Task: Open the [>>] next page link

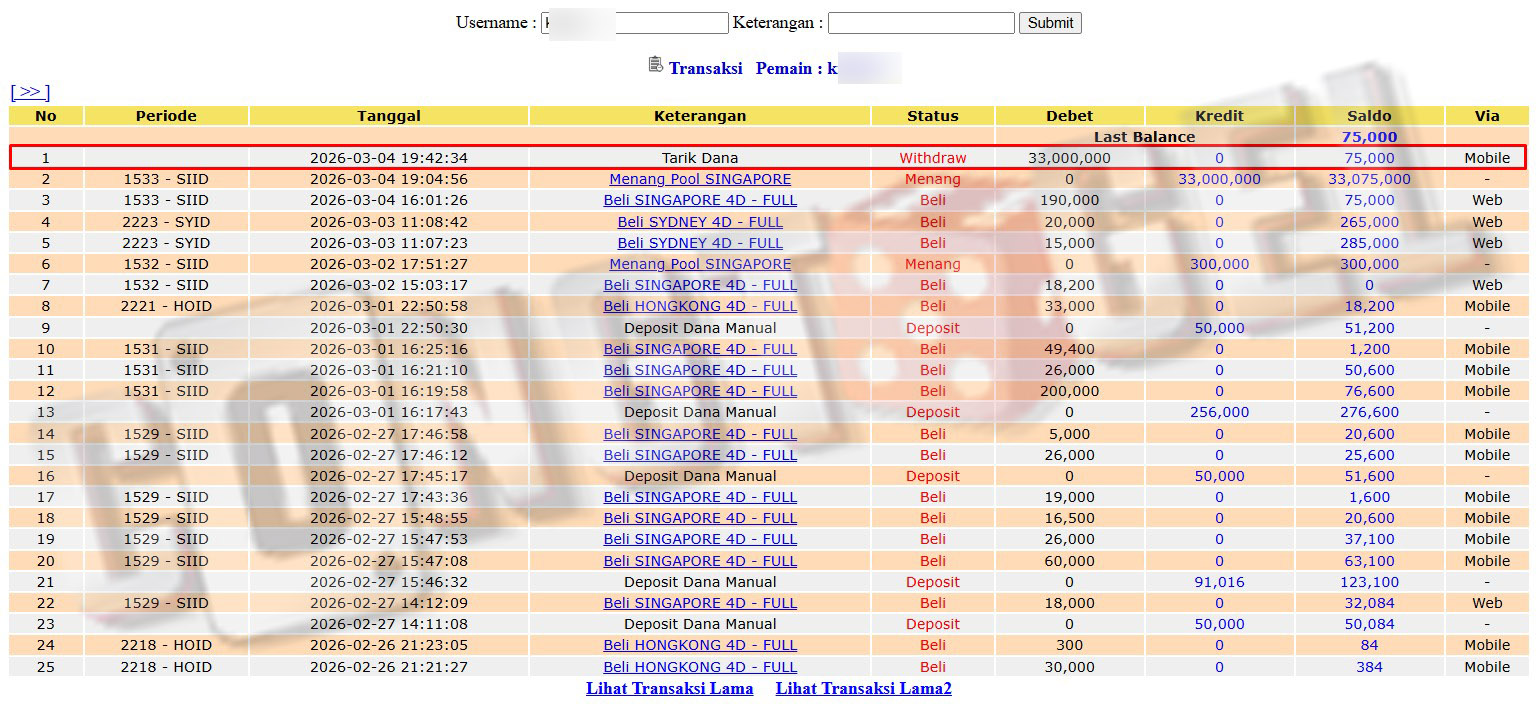Action: pyautogui.click(x=30, y=92)
